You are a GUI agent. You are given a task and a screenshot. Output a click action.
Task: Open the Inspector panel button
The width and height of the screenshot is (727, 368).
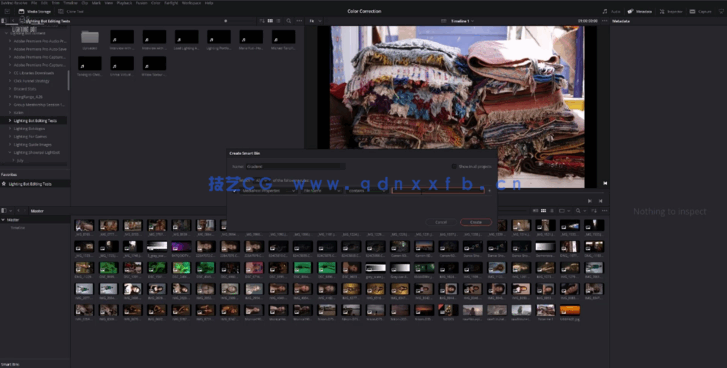point(671,11)
